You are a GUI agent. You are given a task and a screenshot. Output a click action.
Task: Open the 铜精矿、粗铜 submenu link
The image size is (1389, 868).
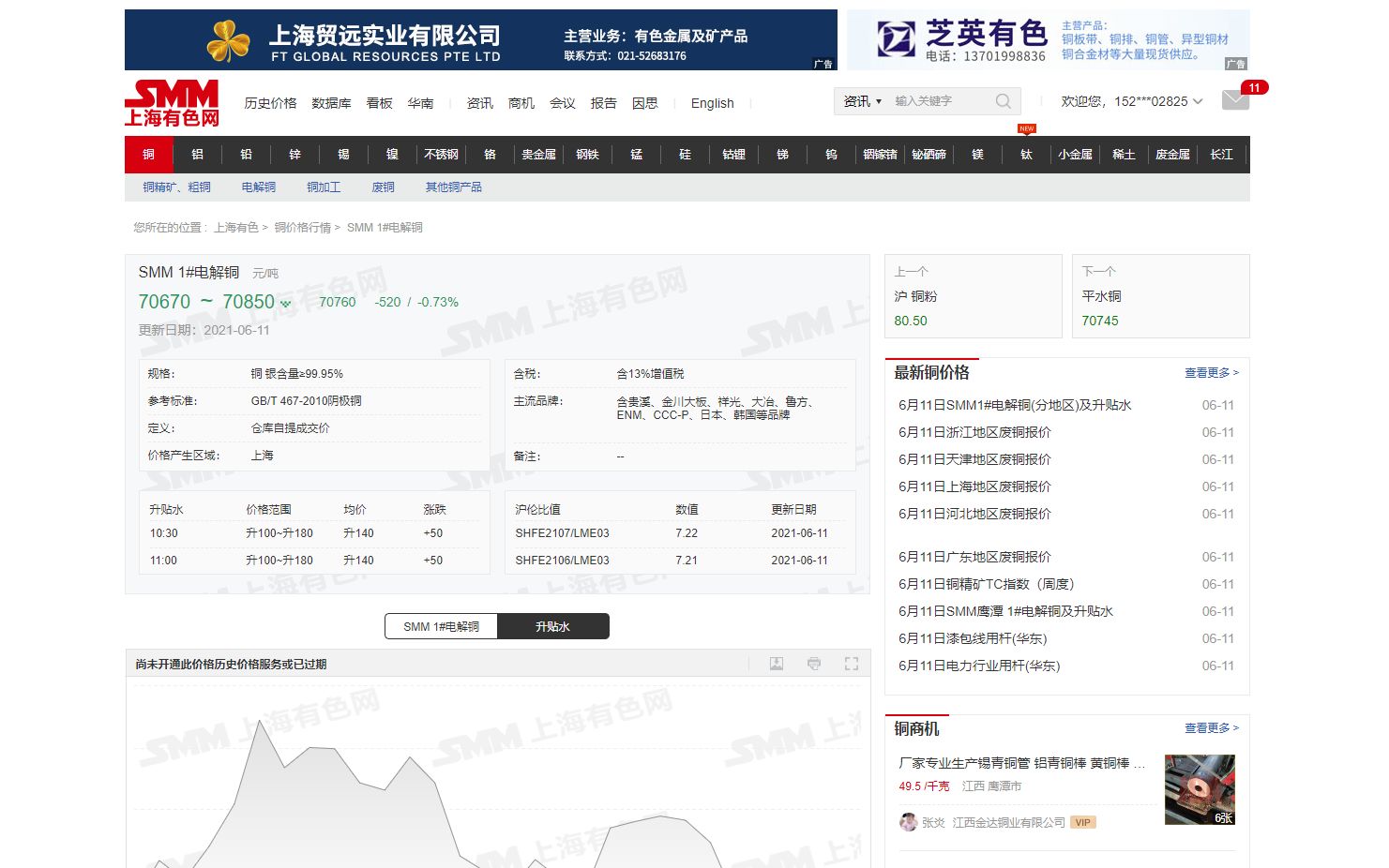(177, 187)
